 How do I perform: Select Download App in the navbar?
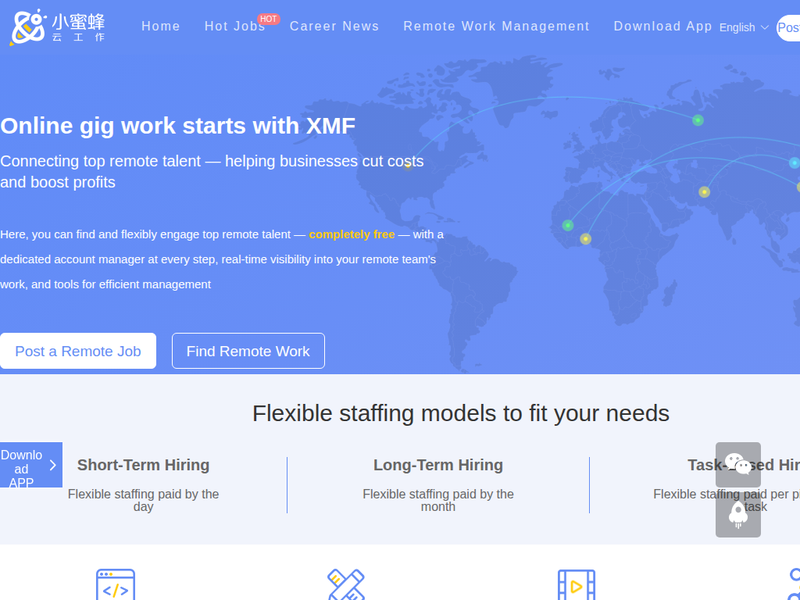coord(663,27)
